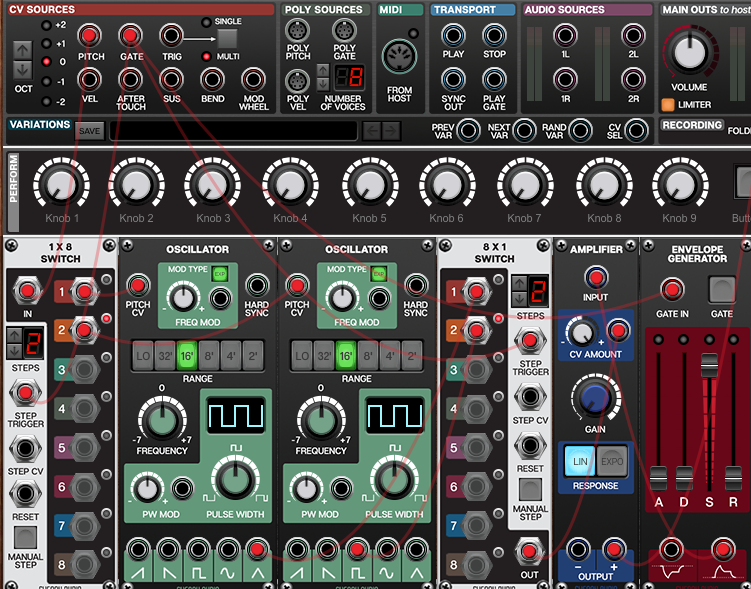Viewport: 751px width, 589px height.
Task: Click the PLAY GATE jack
Action: (x=494, y=79)
